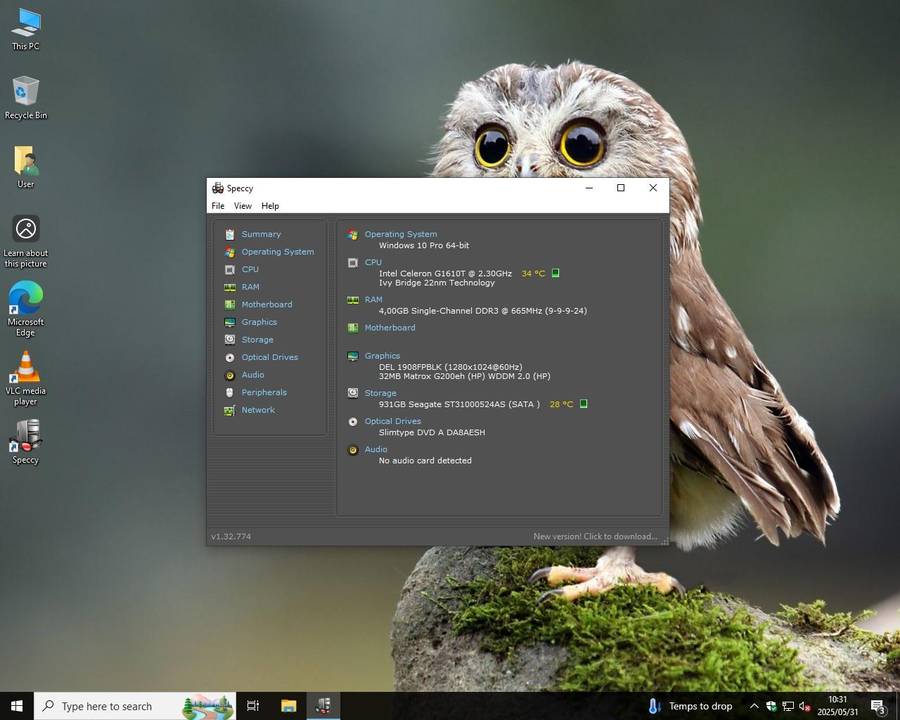The height and width of the screenshot is (720, 900).
Task: Open Storage in the sidebar
Action: click(257, 340)
